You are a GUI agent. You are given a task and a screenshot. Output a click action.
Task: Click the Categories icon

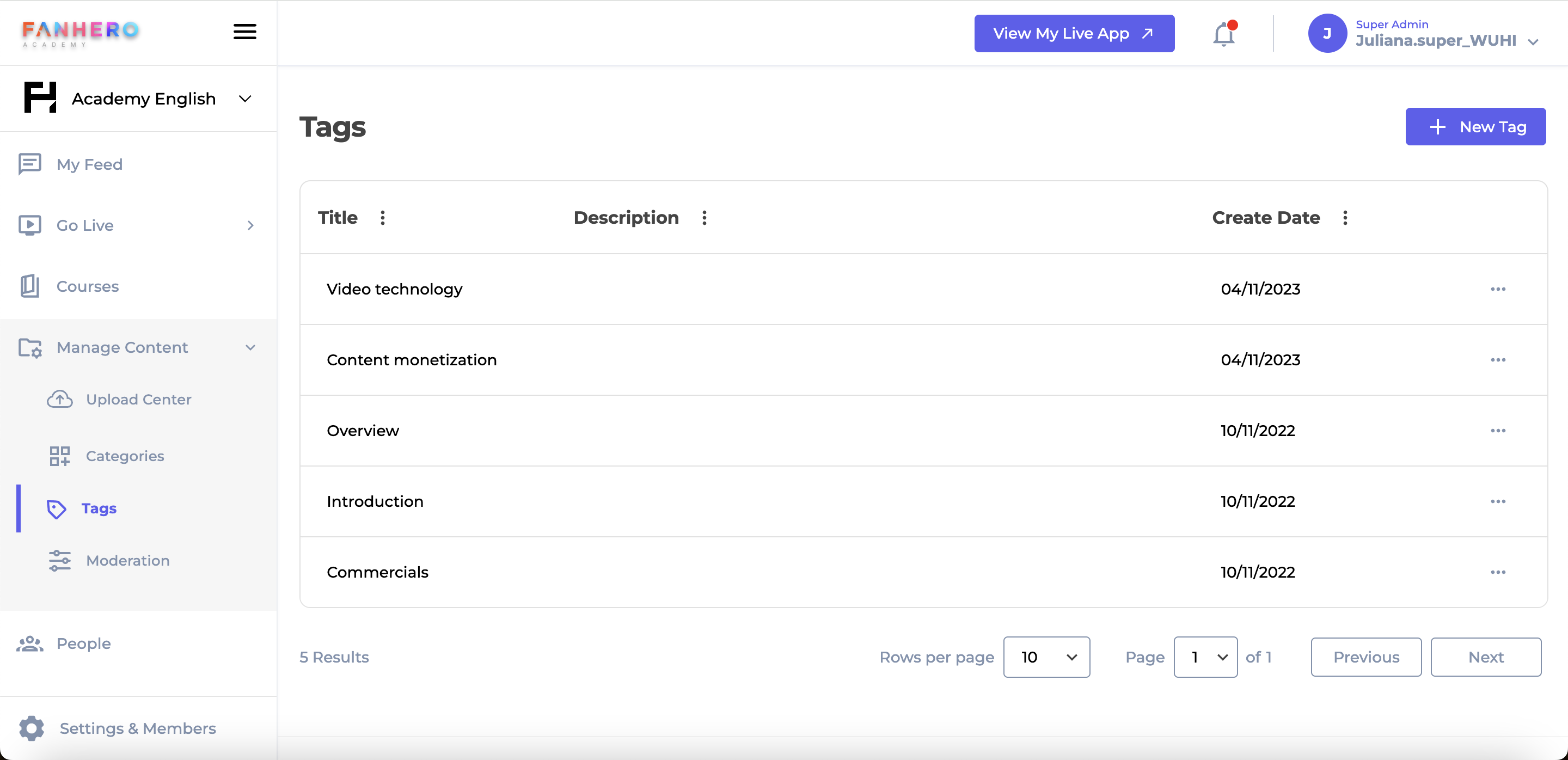60,456
